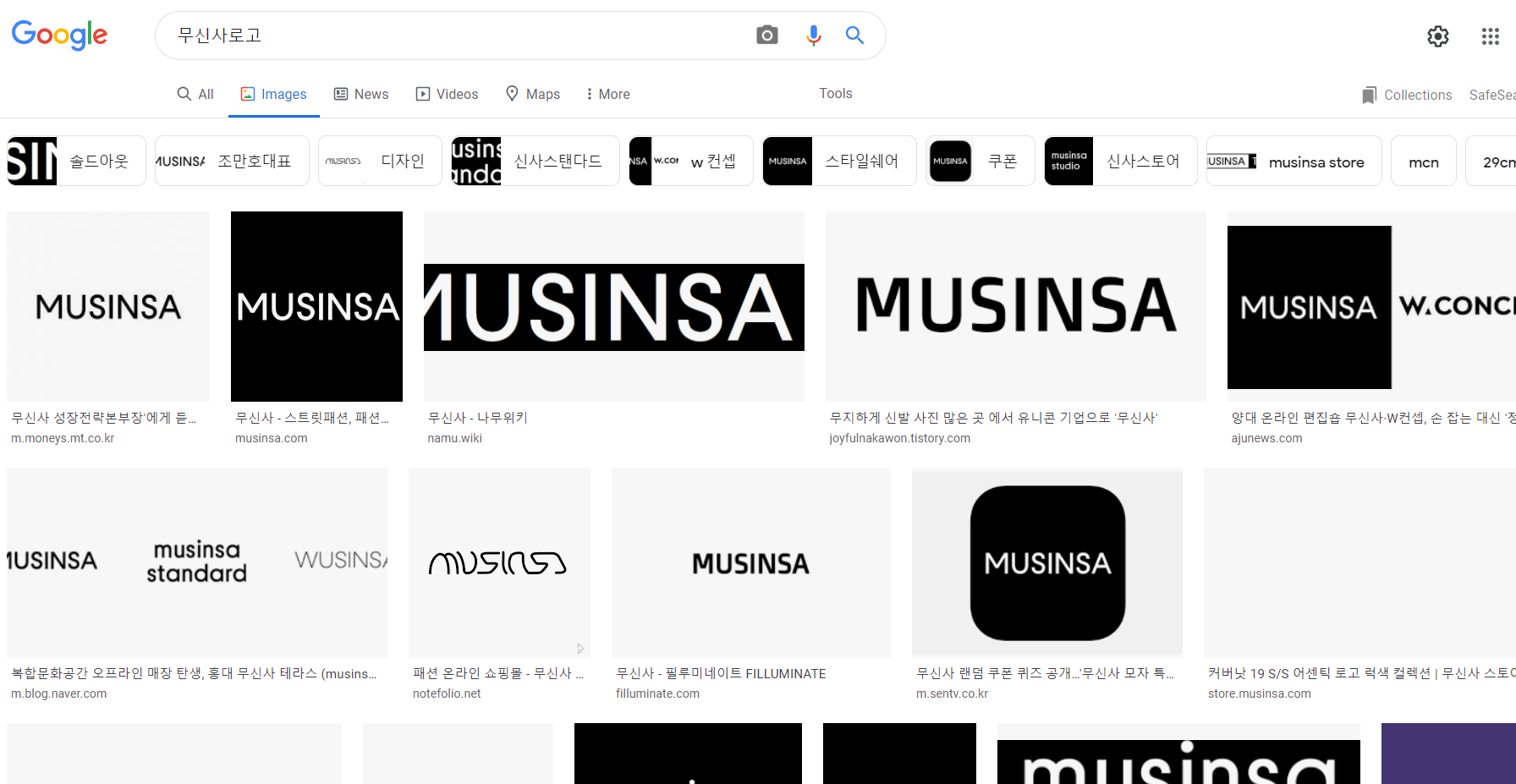Screen dimensions: 1516x784
Task: Open namu.wiki MUSINSA logo image
Action: point(614,306)
